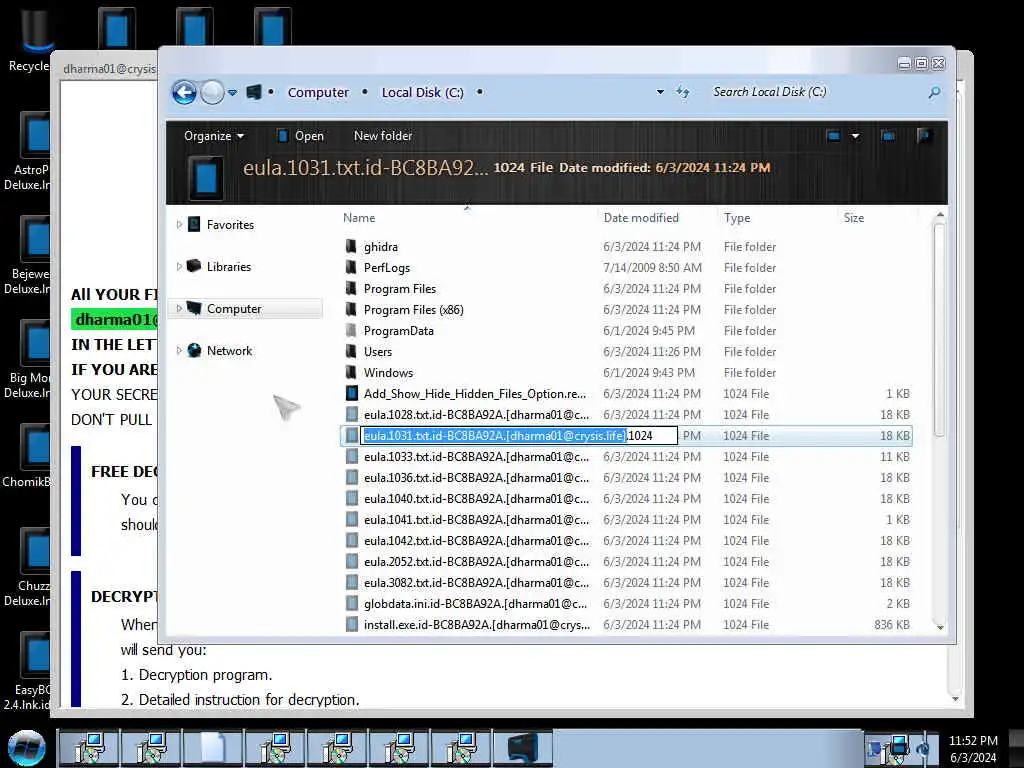Select the Program Files (x86) folder
Viewport: 1024px width, 768px height.
(x=413, y=310)
